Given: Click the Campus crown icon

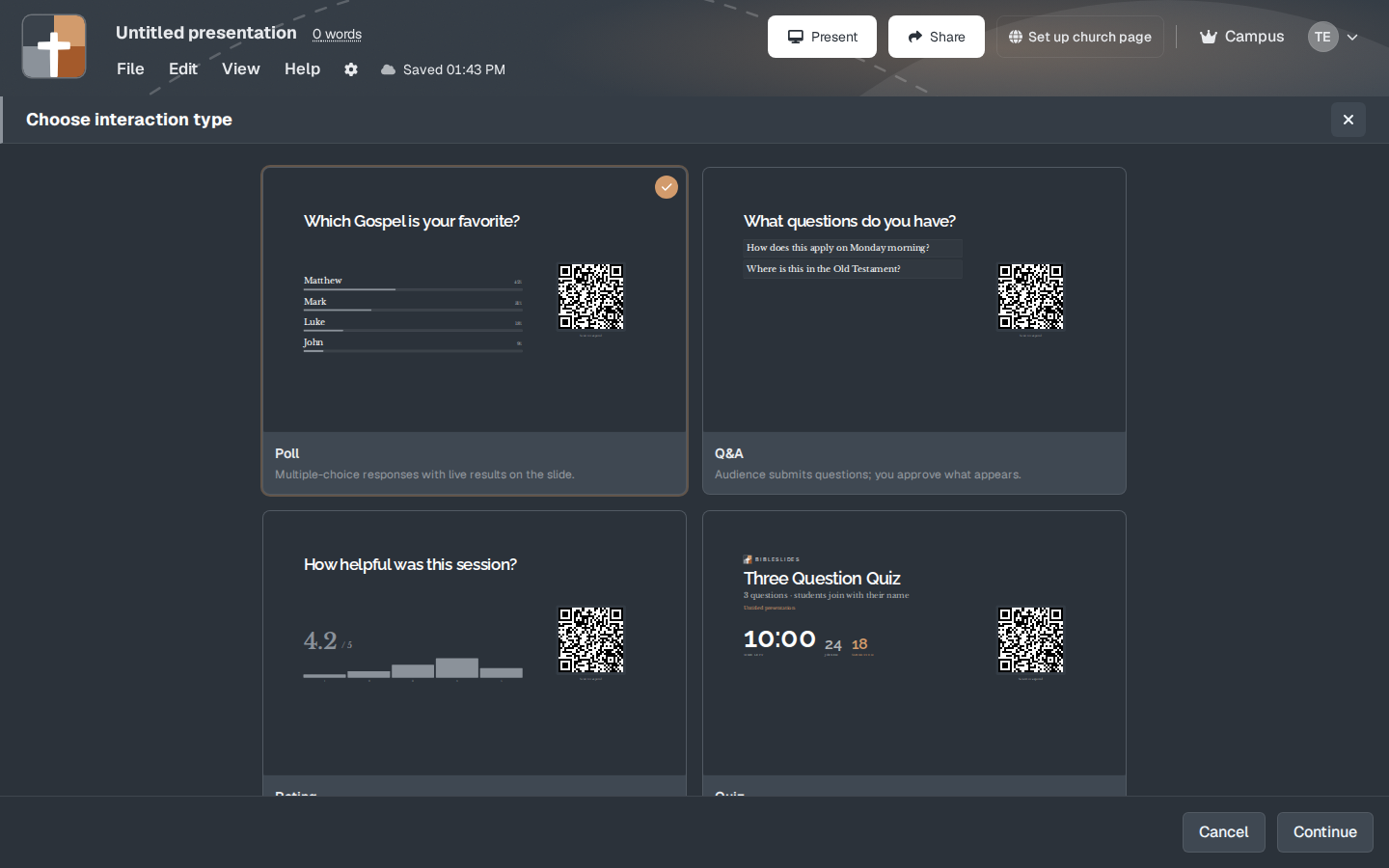Looking at the screenshot, I should 1208,37.
